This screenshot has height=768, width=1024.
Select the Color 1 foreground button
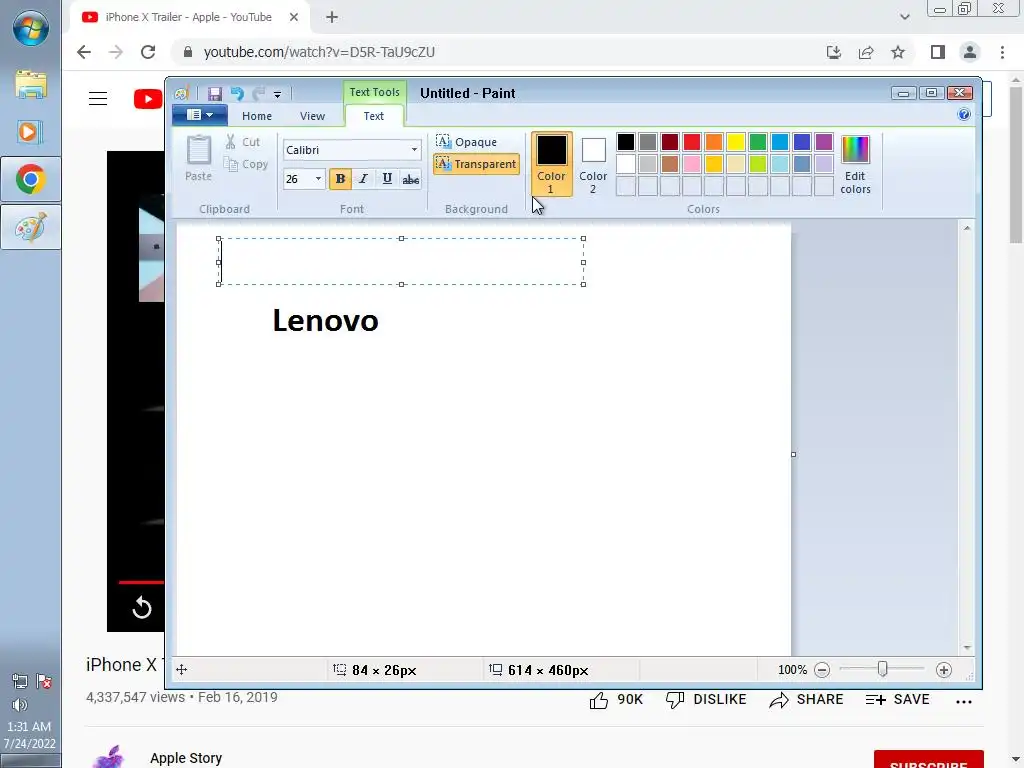tap(551, 164)
